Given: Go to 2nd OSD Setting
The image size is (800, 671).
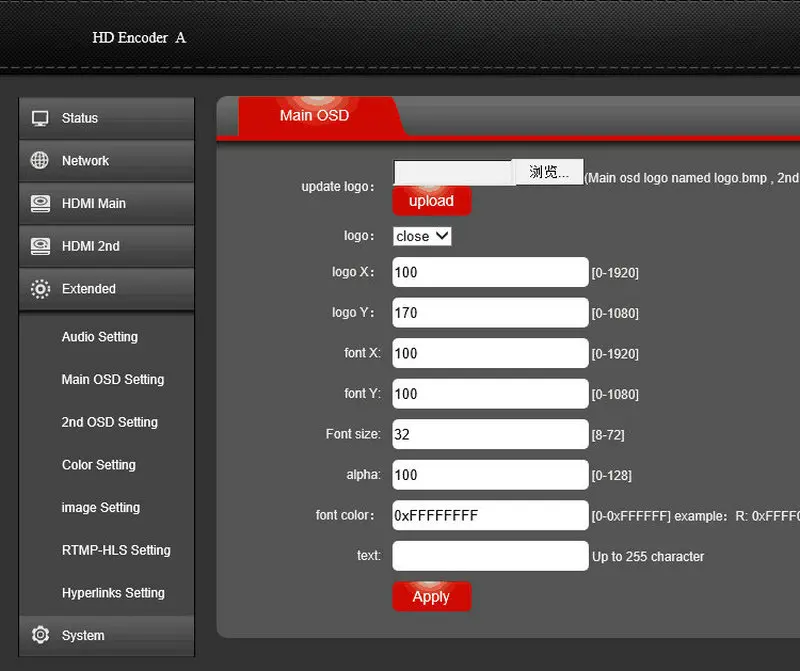Looking at the screenshot, I should 110,423.
